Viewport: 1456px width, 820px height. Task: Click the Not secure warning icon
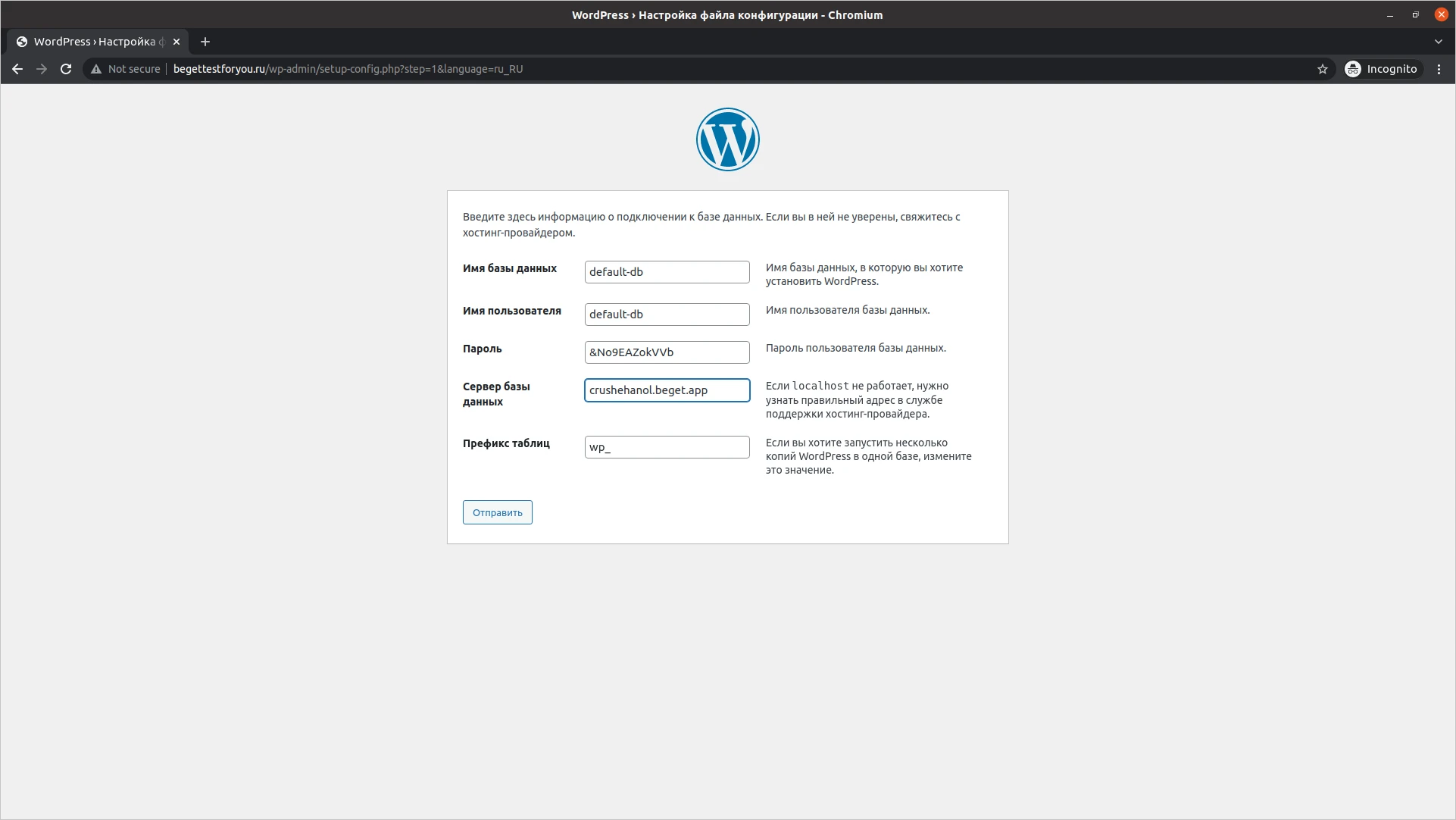96,69
